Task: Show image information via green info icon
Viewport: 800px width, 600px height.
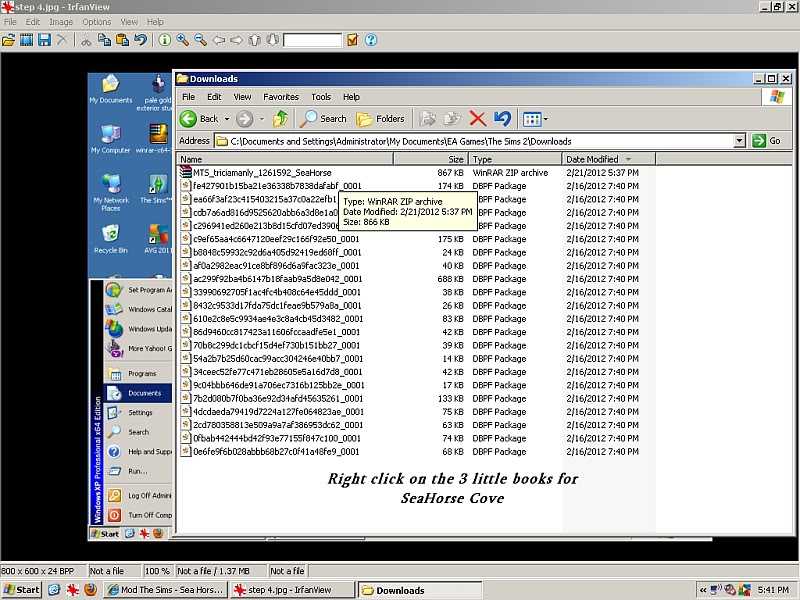Action: 164,40
